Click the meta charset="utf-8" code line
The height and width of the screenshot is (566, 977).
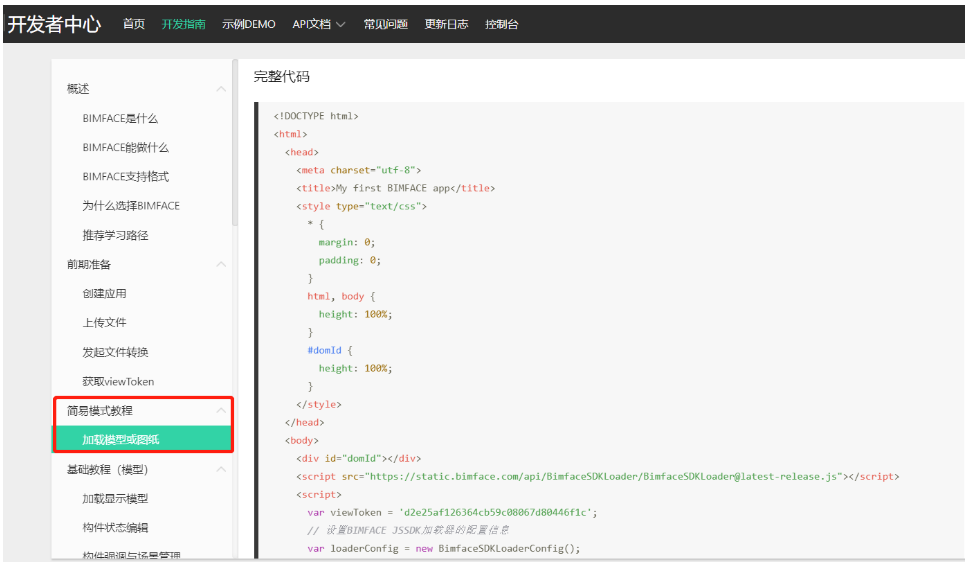pyautogui.click(x=359, y=170)
